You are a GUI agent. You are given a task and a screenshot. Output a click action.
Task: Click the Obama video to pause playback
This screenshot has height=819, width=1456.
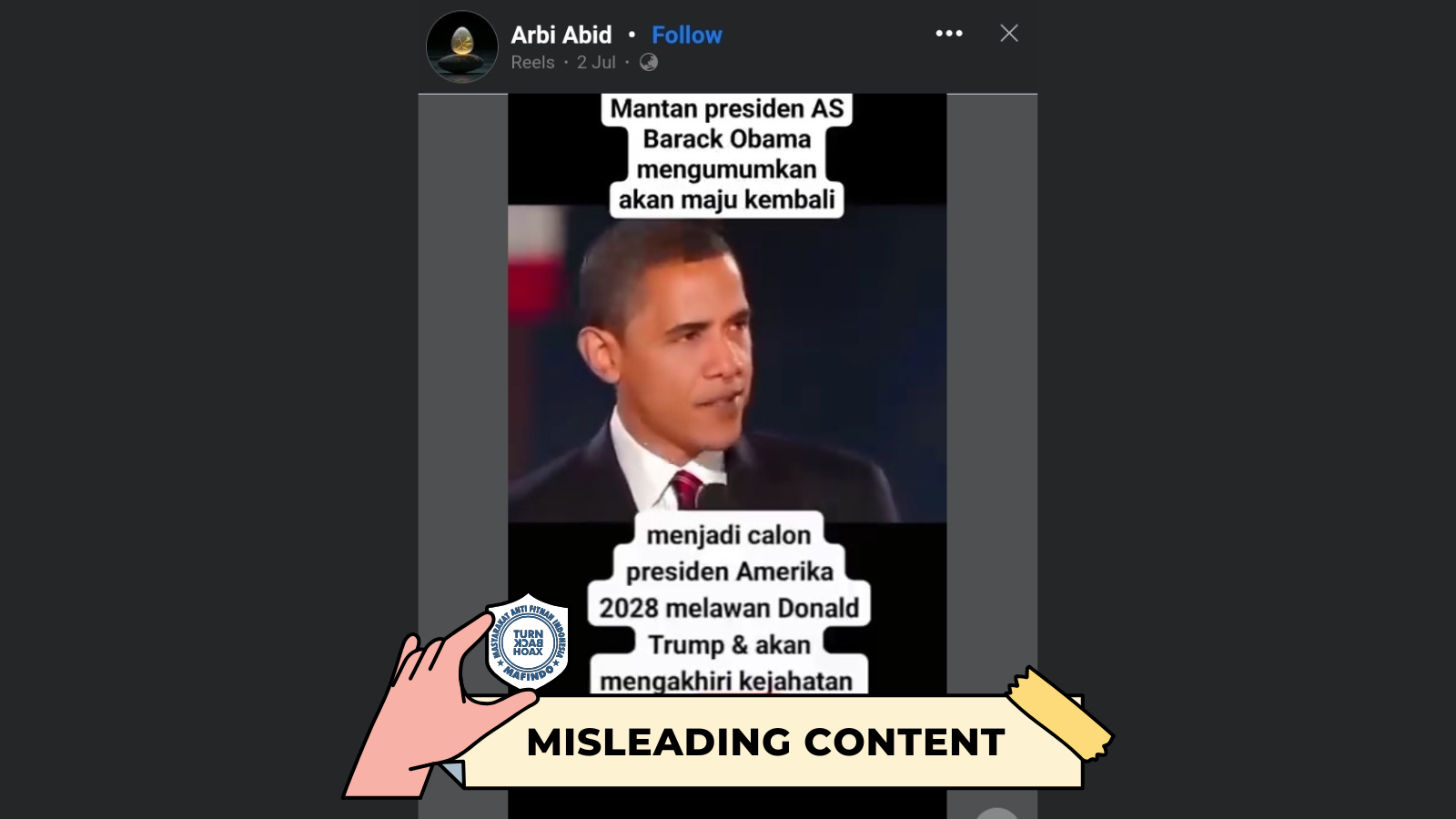727,364
